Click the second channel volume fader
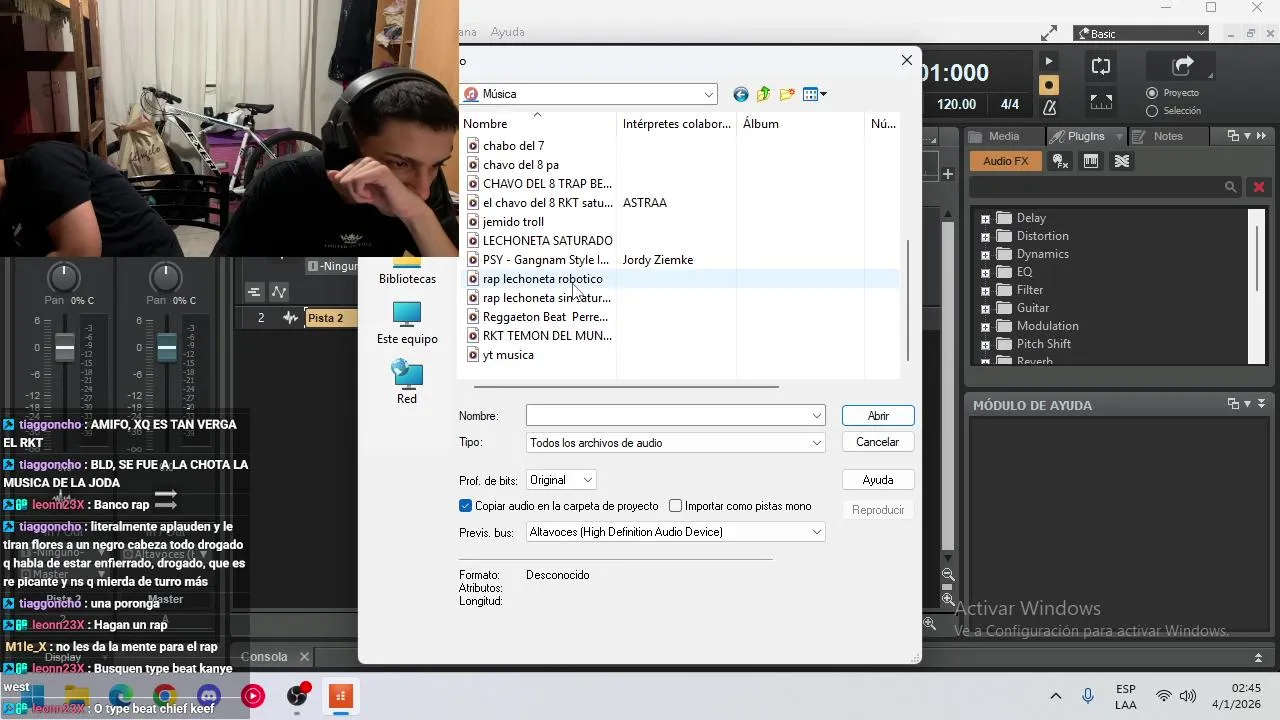The width and height of the screenshot is (1280, 720). pos(166,347)
